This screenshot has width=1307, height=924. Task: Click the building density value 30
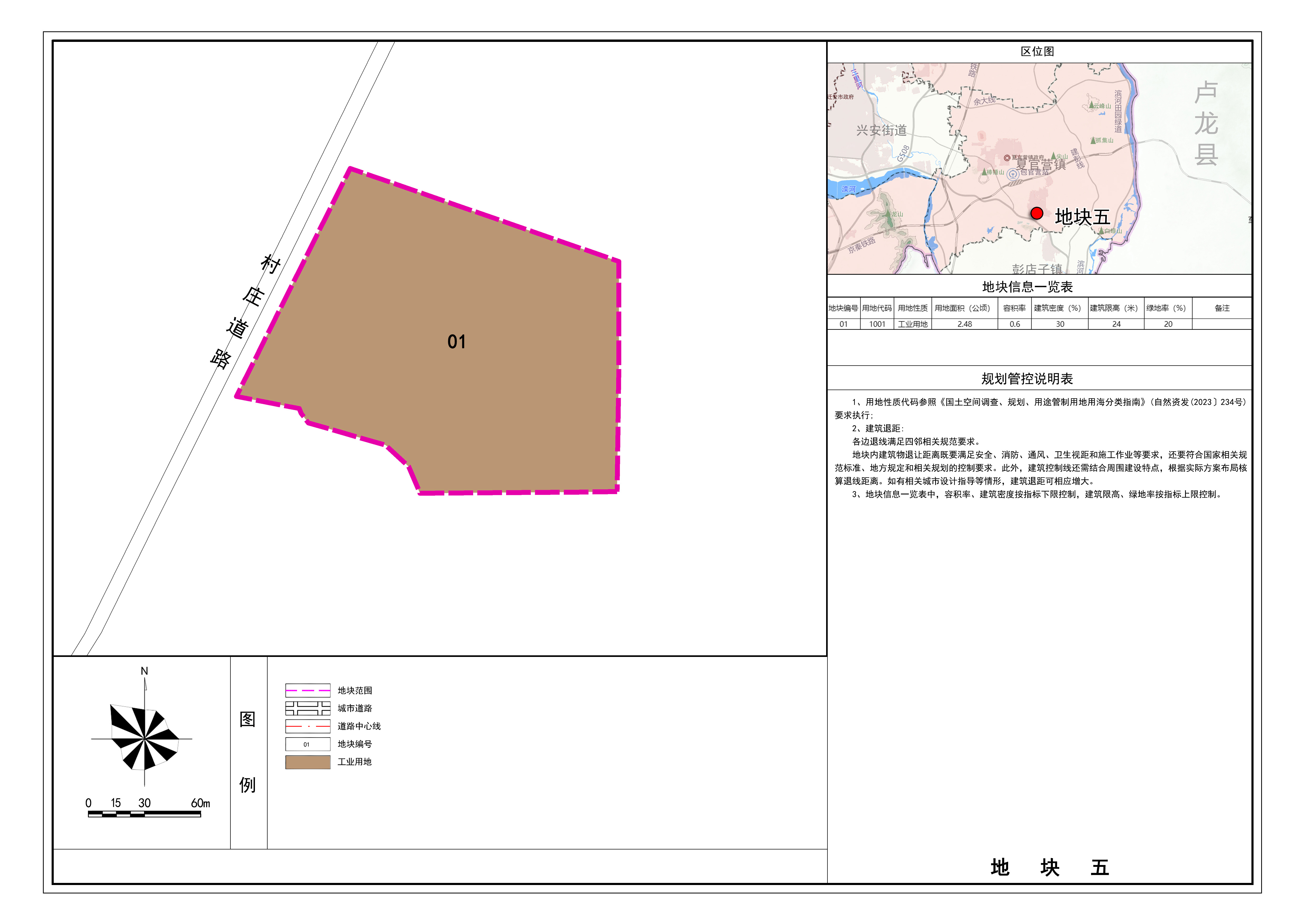click(x=1059, y=324)
